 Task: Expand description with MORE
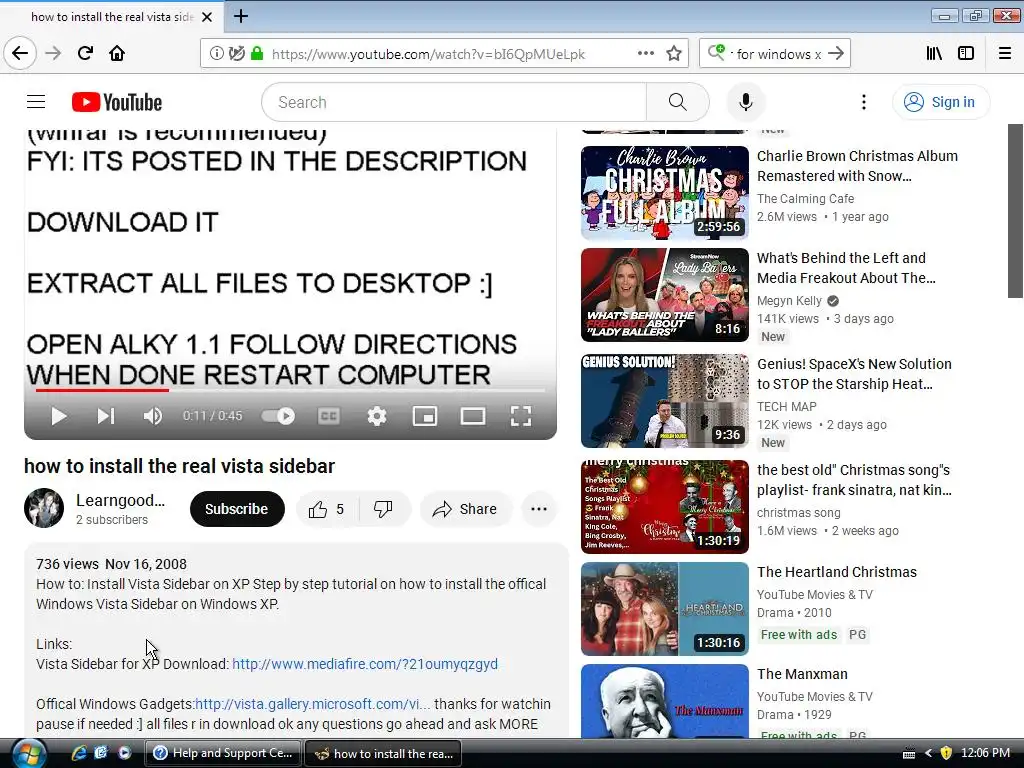pos(519,724)
